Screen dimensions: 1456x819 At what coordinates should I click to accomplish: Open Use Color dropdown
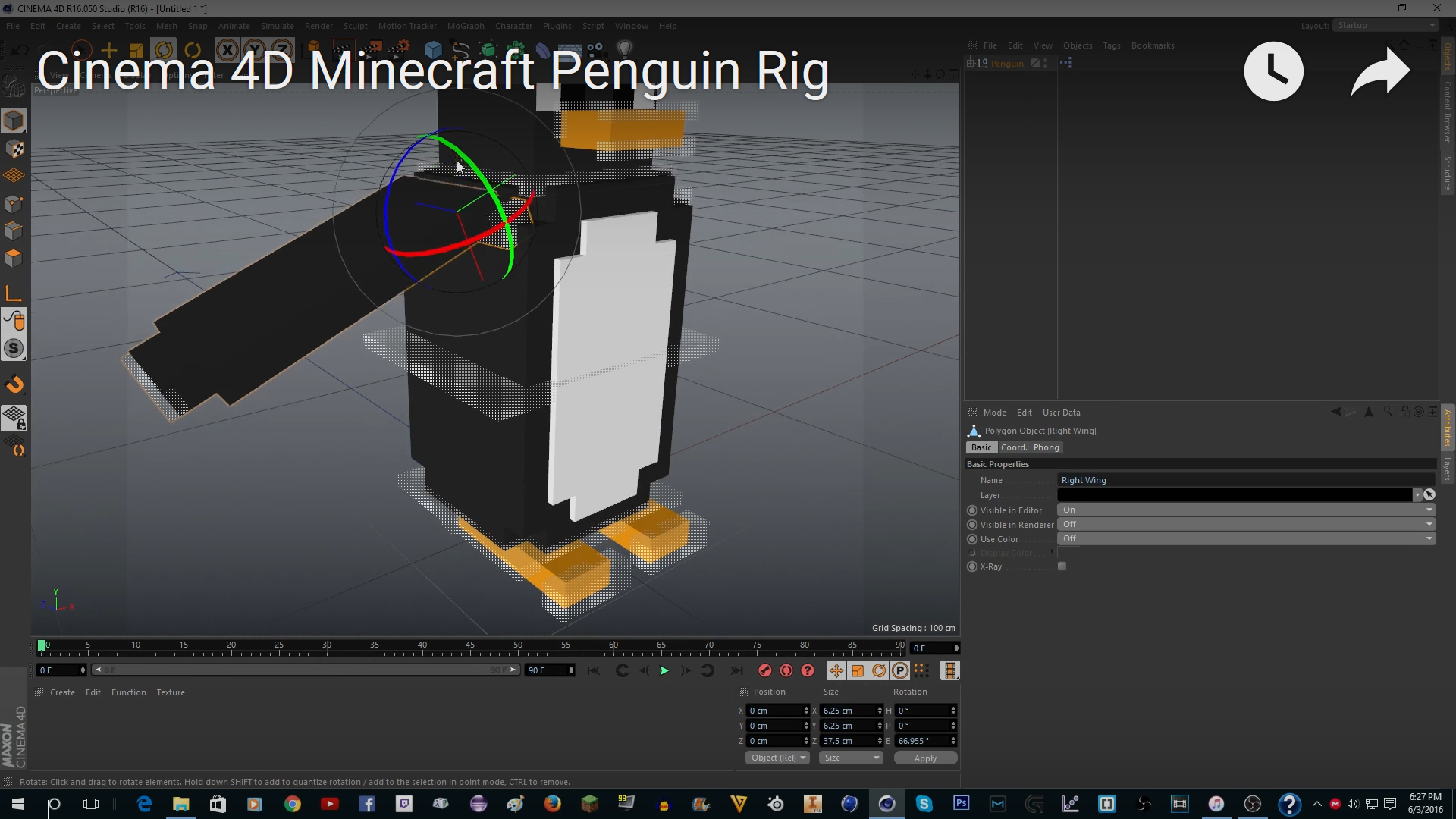click(x=1246, y=539)
